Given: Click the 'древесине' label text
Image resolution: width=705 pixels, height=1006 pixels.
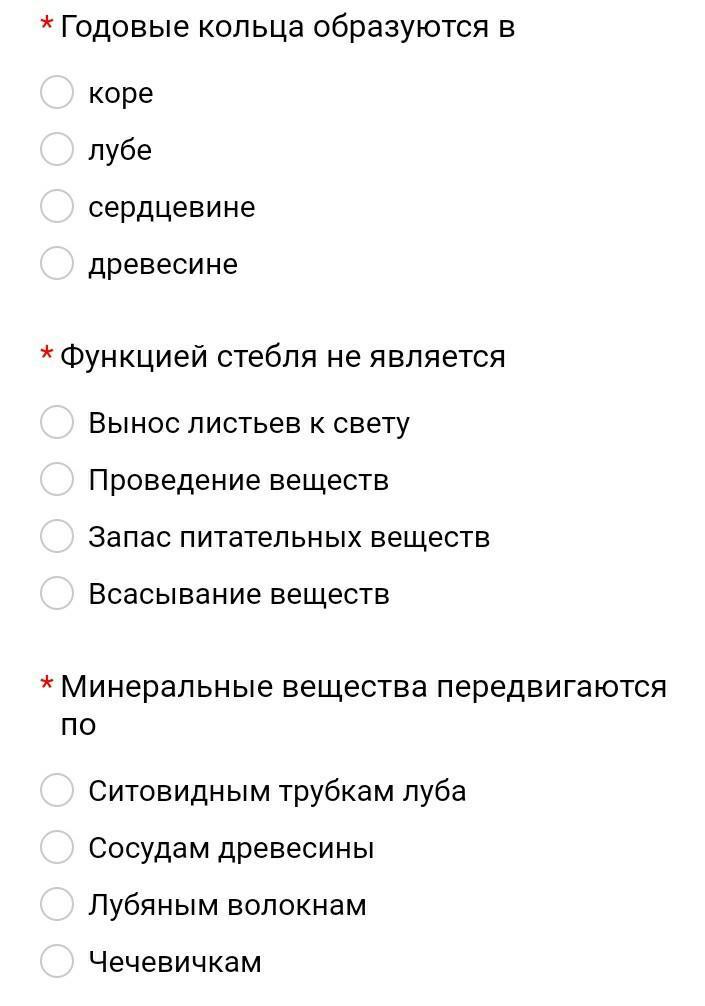Looking at the screenshot, I should point(163,264).
